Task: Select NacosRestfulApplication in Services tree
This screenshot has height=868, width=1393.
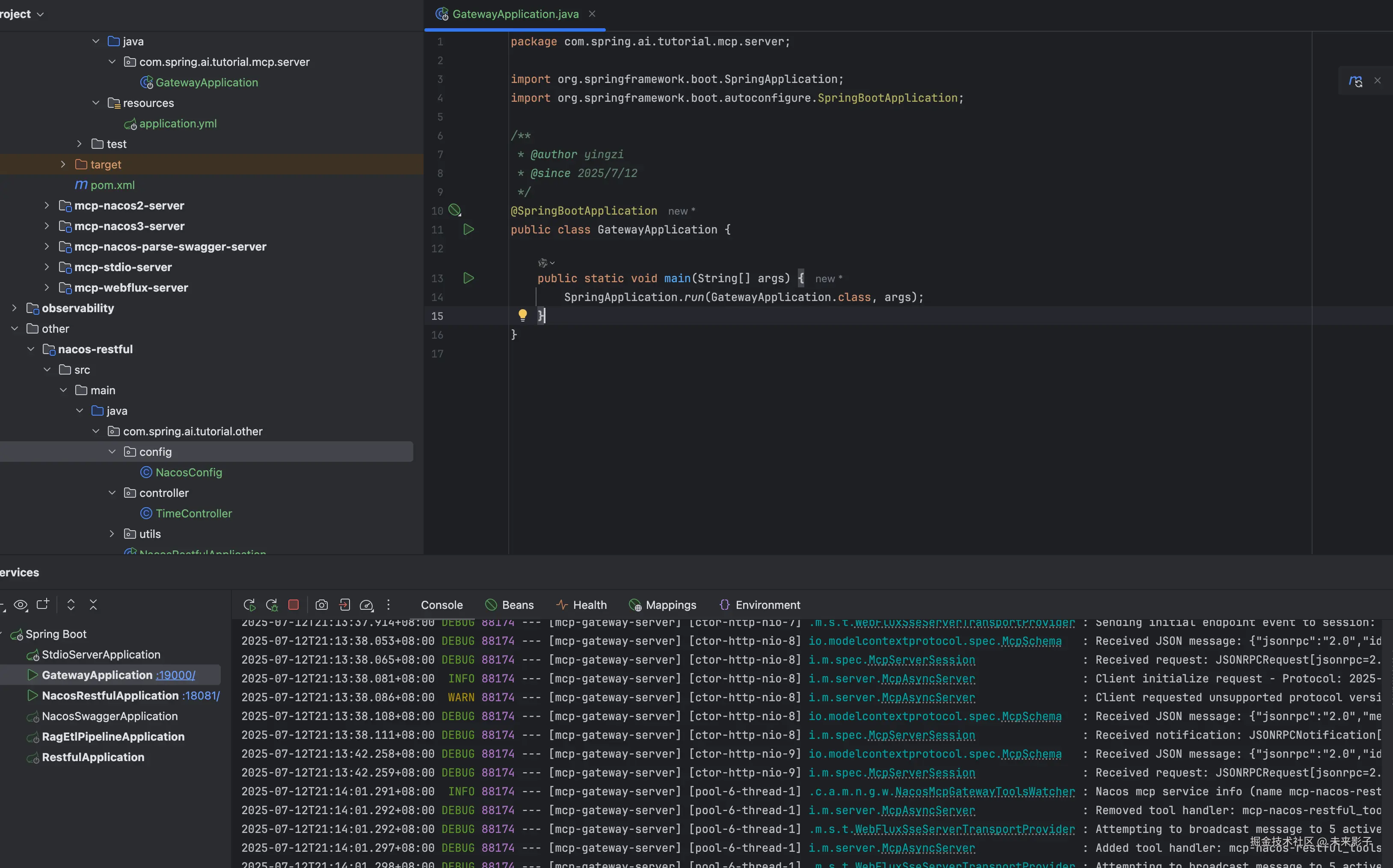Action: point(110,696)
